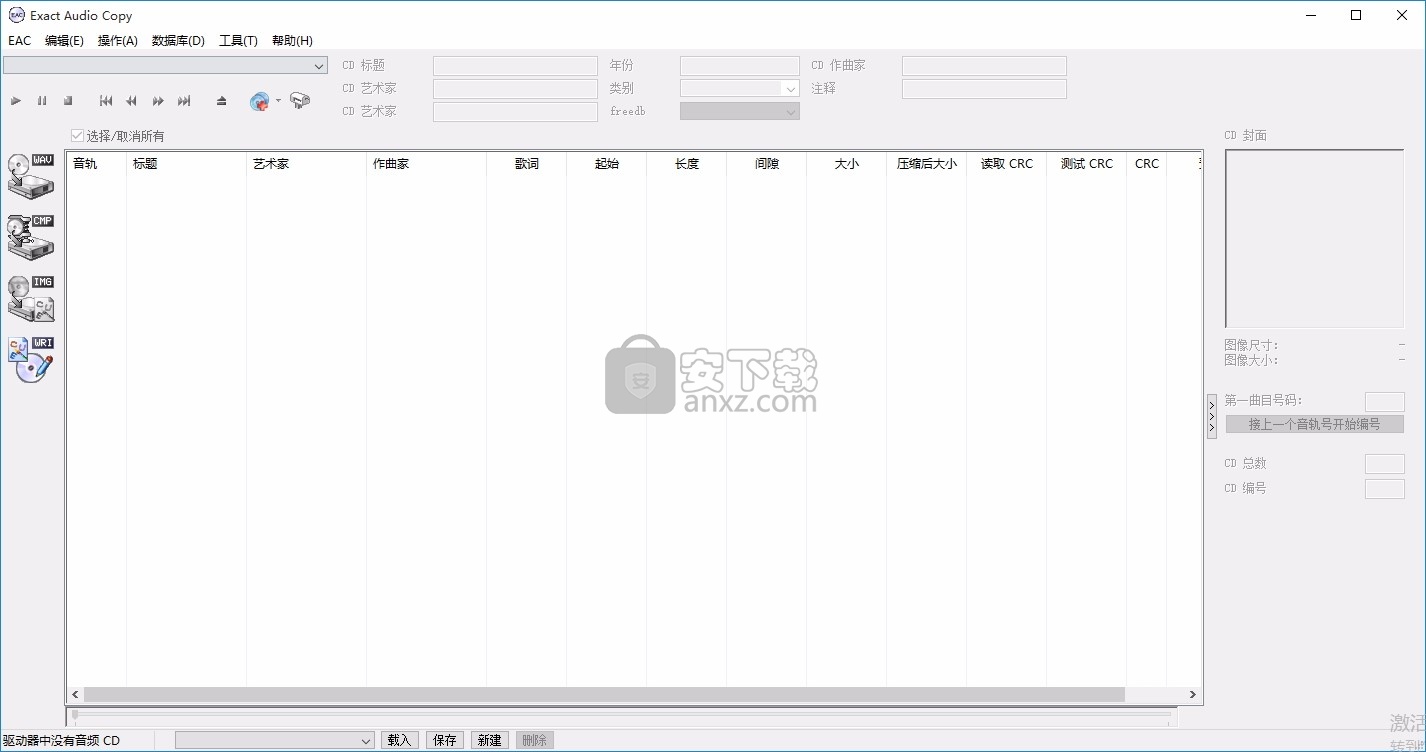This screenshot has width=1426, height=752.
Task: Eject the CD tray icon
Action: tap(222, 101)
